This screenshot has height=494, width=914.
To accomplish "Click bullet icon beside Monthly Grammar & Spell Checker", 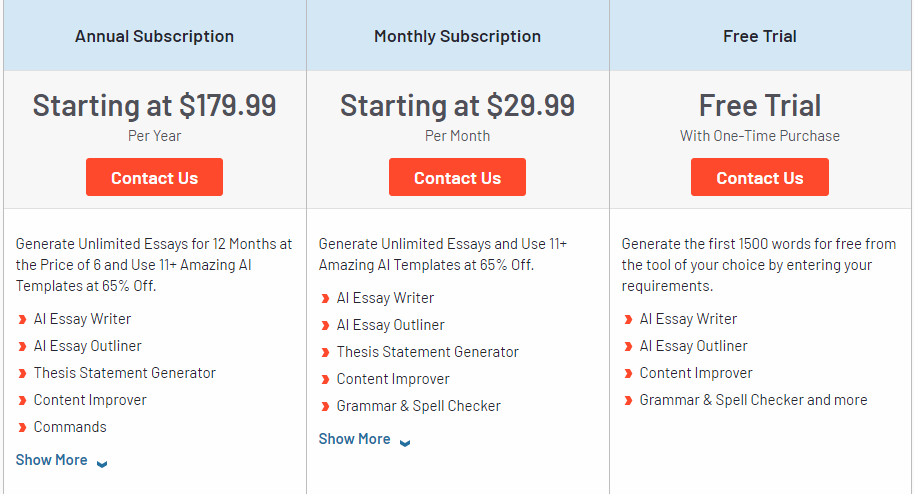I will tap(326, 407).
